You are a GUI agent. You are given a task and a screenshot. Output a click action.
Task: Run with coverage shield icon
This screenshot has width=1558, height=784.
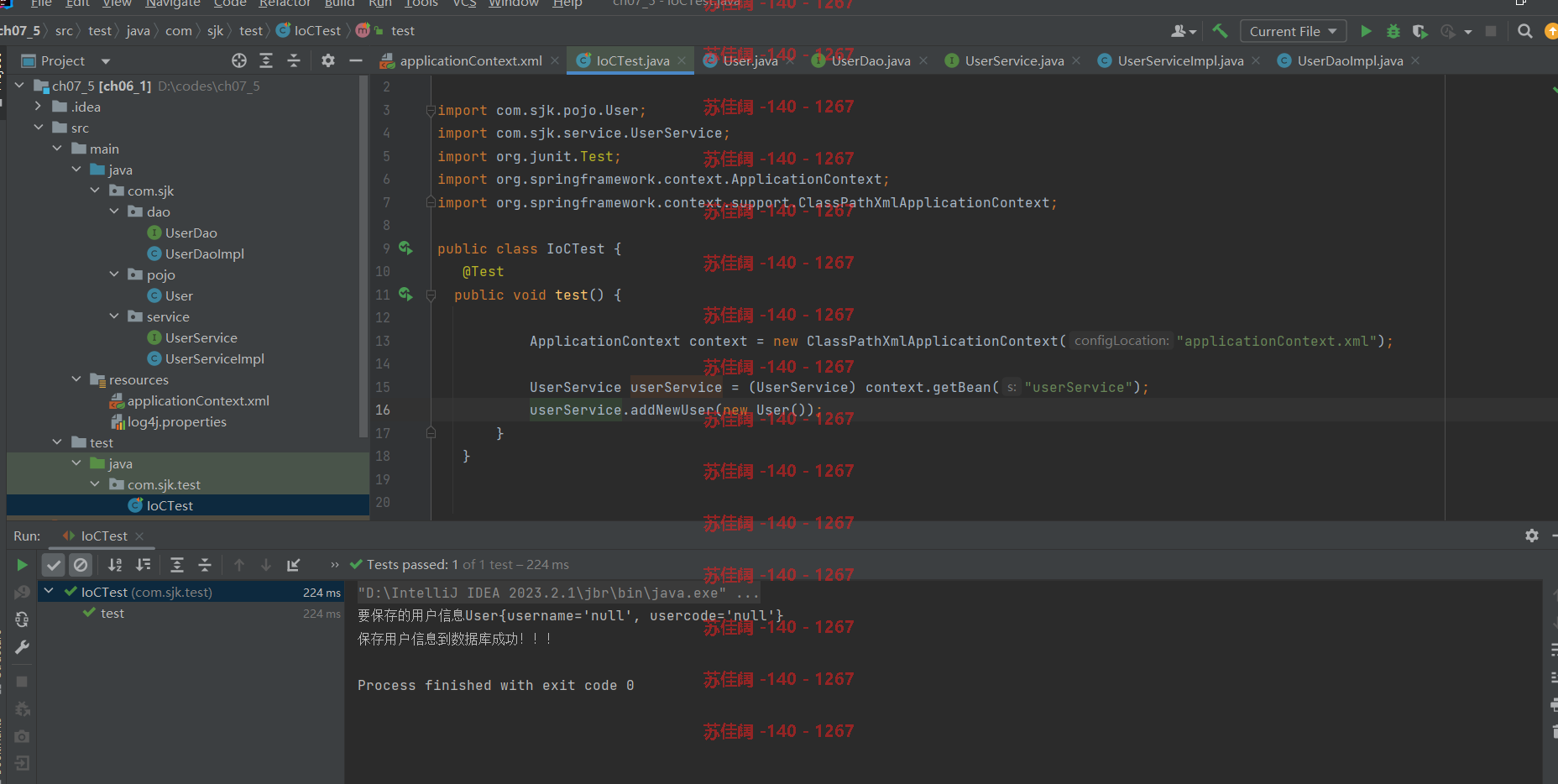pos(1419,31)
